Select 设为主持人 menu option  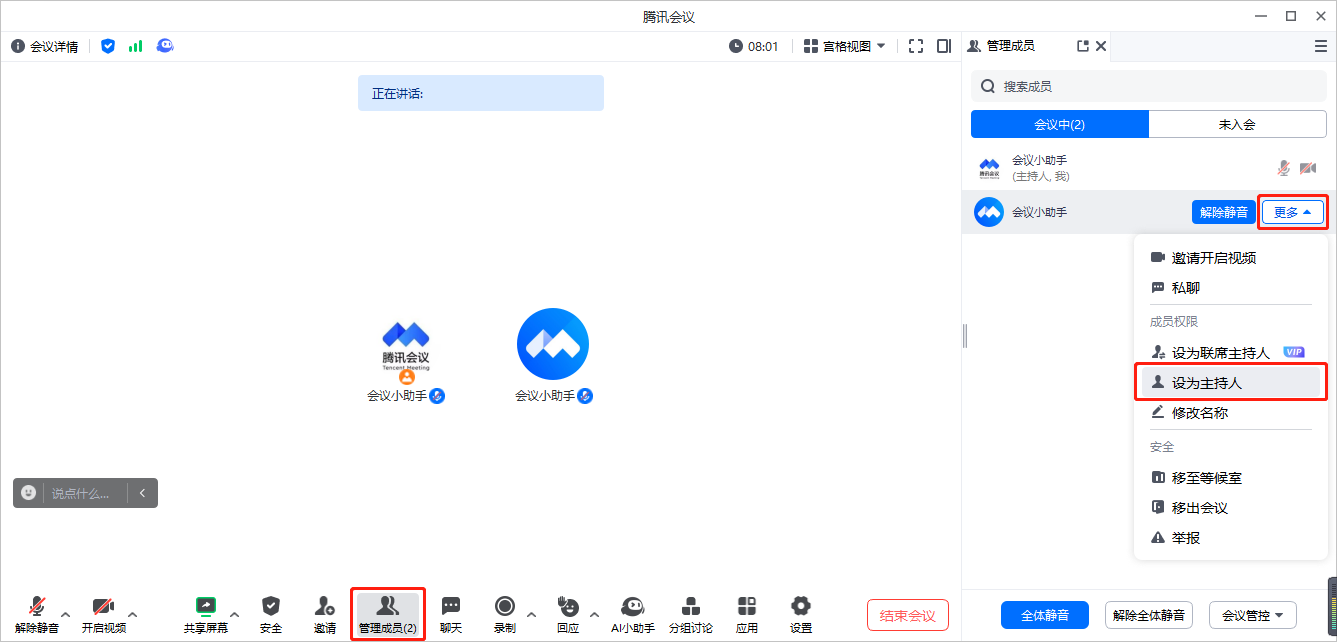pyautogui.click(x=1231, y=383)
